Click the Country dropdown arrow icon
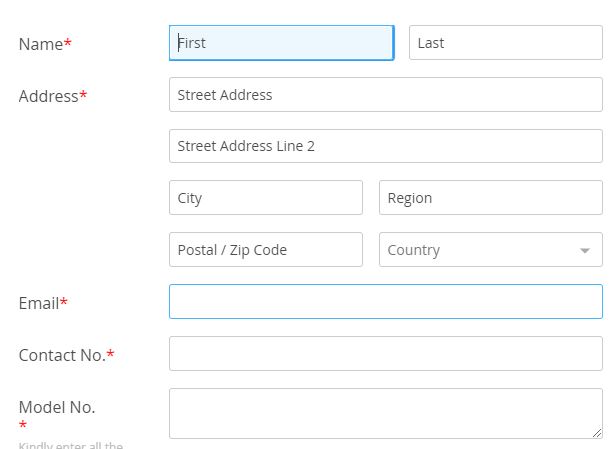 coord(585,251)
